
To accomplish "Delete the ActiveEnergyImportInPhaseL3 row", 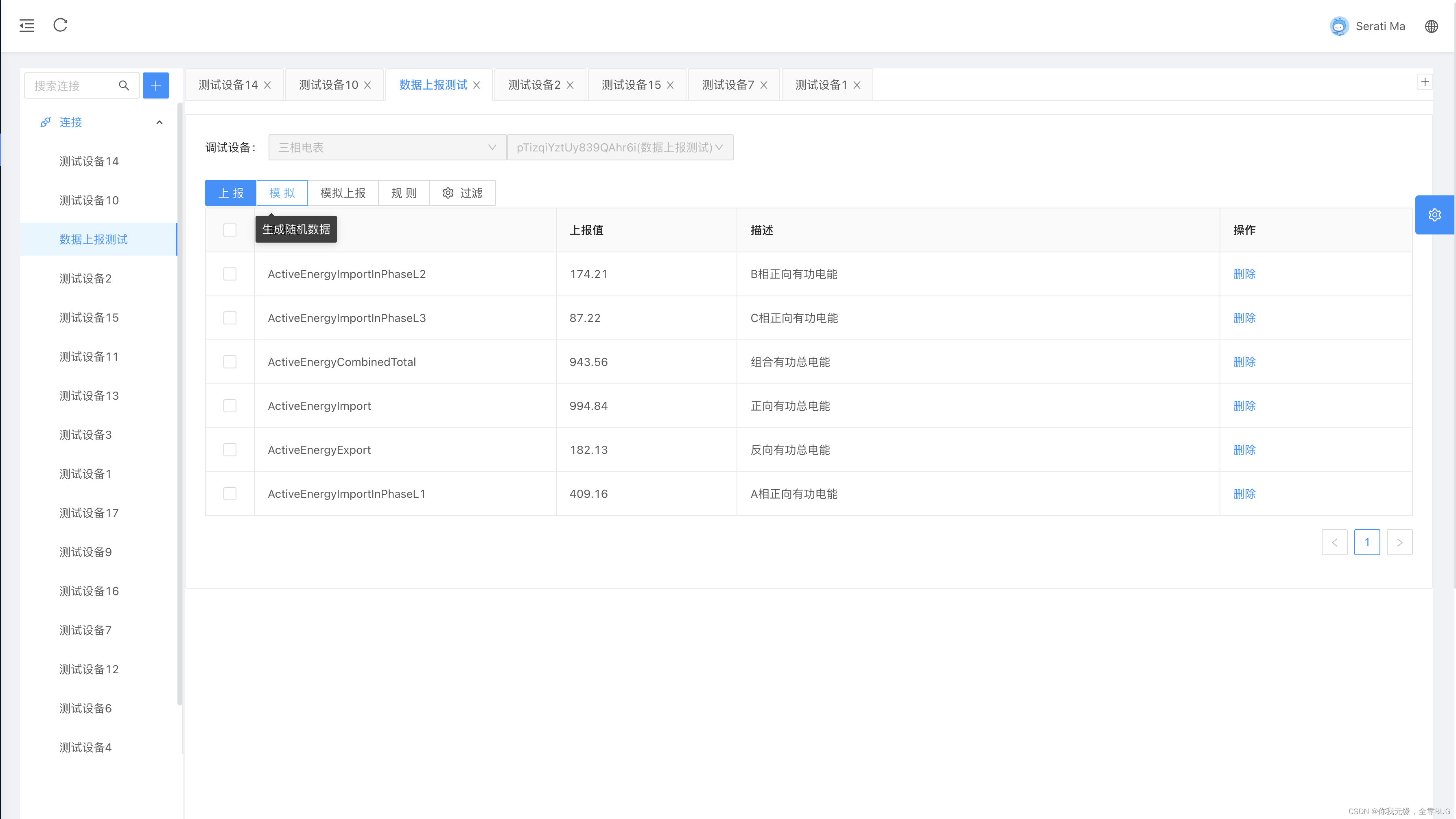I will coord(1244,318).
